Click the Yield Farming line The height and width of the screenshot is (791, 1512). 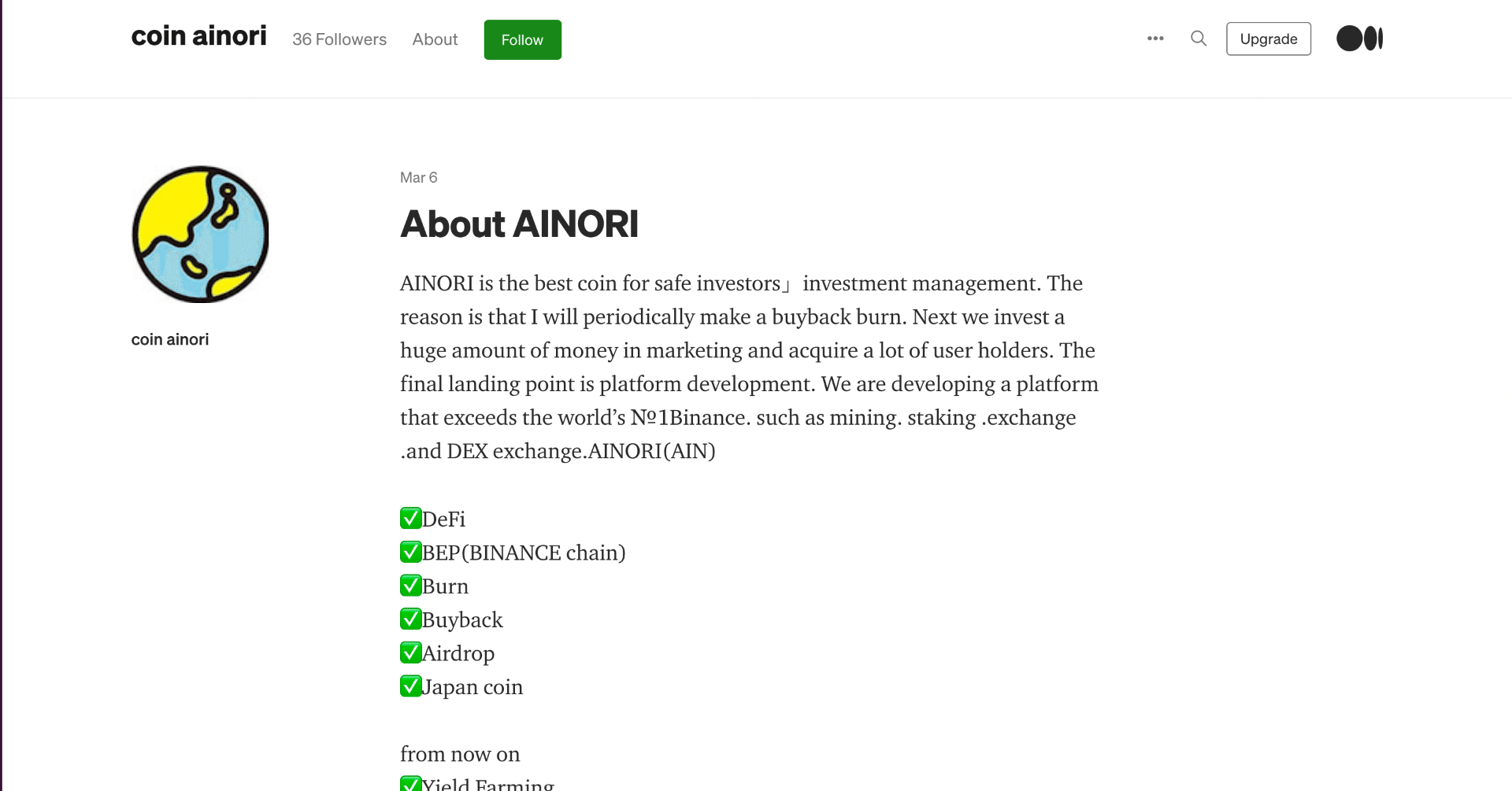477,783
